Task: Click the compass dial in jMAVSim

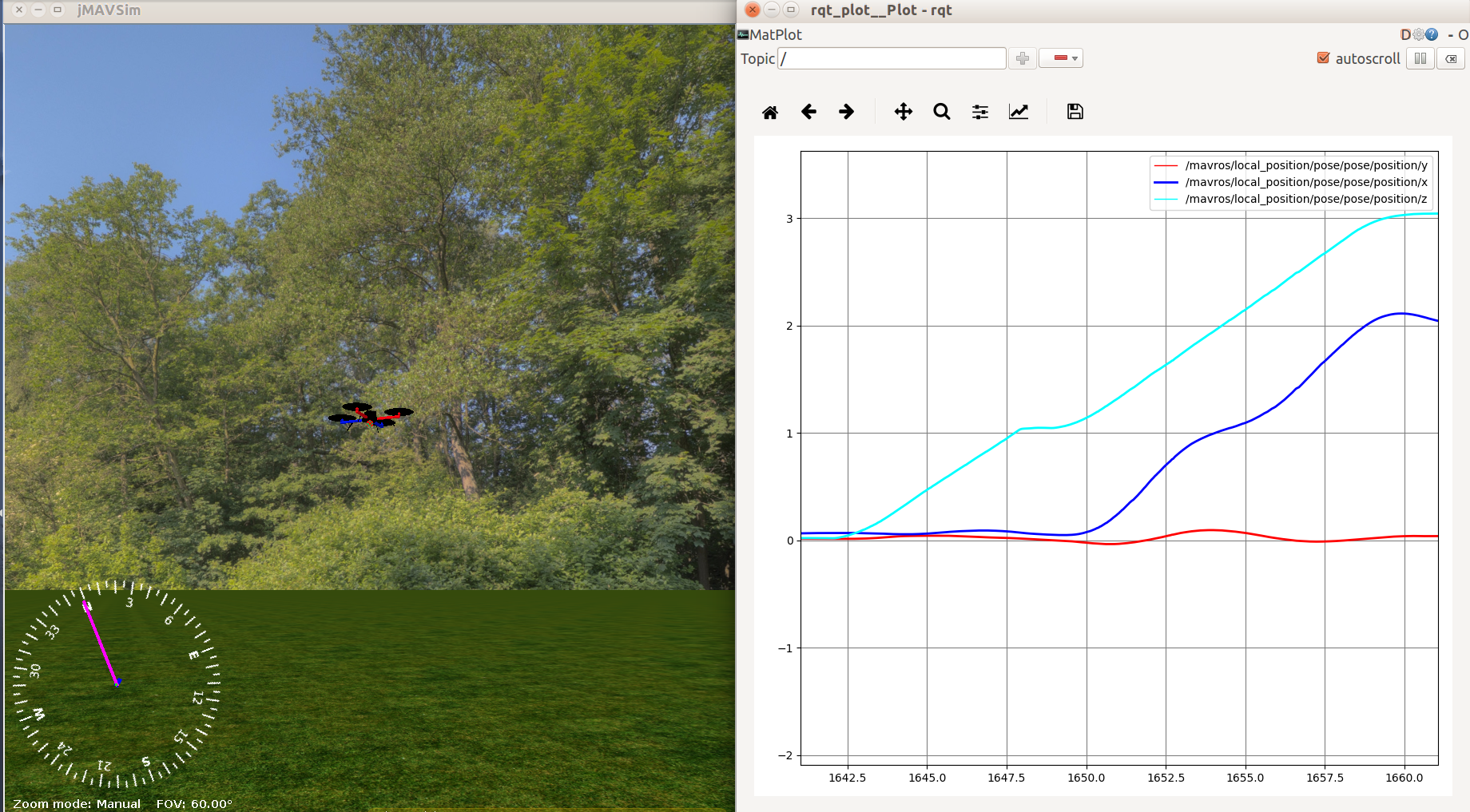Action: click(117, 683)
